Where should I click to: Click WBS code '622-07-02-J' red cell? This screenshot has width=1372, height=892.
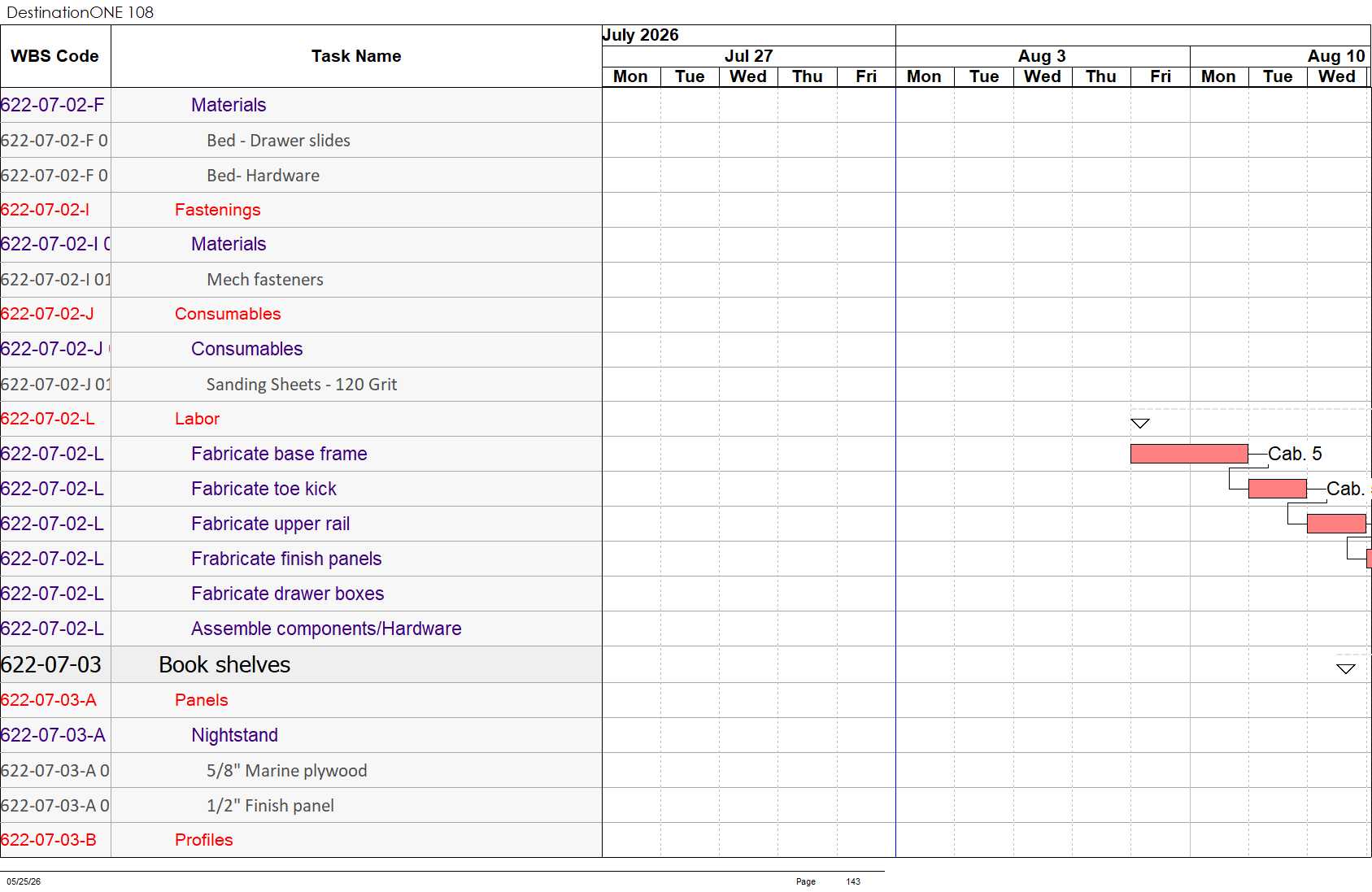click(55, 314)
